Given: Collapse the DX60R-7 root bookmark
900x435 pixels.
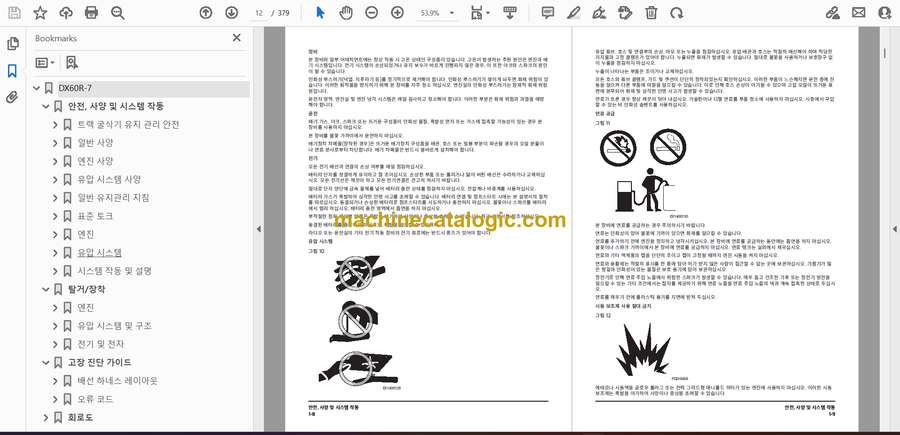Looking at the screenshot, I should (37, 88).
